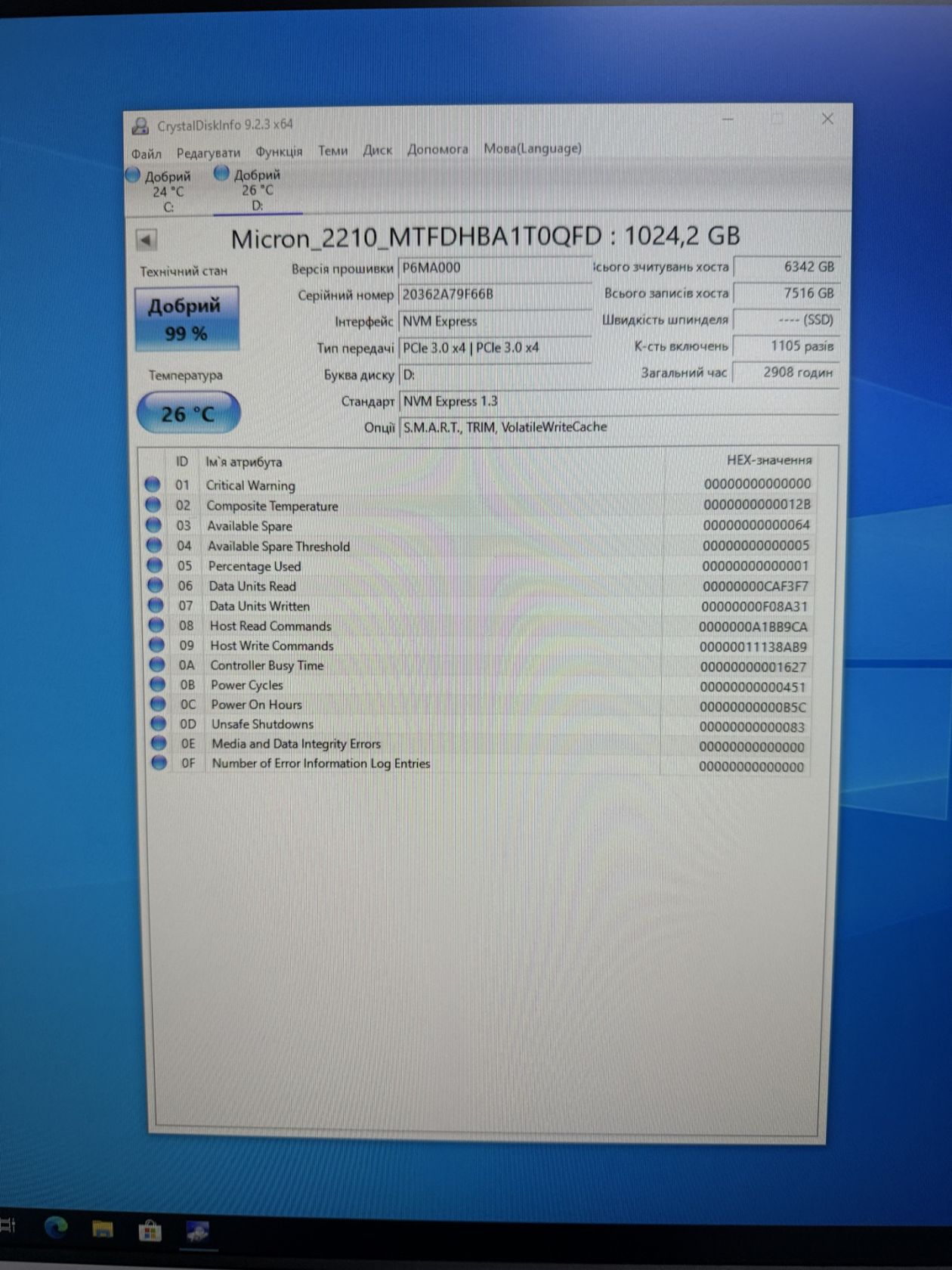Image resolution: width=952 pixels, height=1270 pixels.
Task: Select the Critical Warning attribute name
Action: tap(251, 485)
